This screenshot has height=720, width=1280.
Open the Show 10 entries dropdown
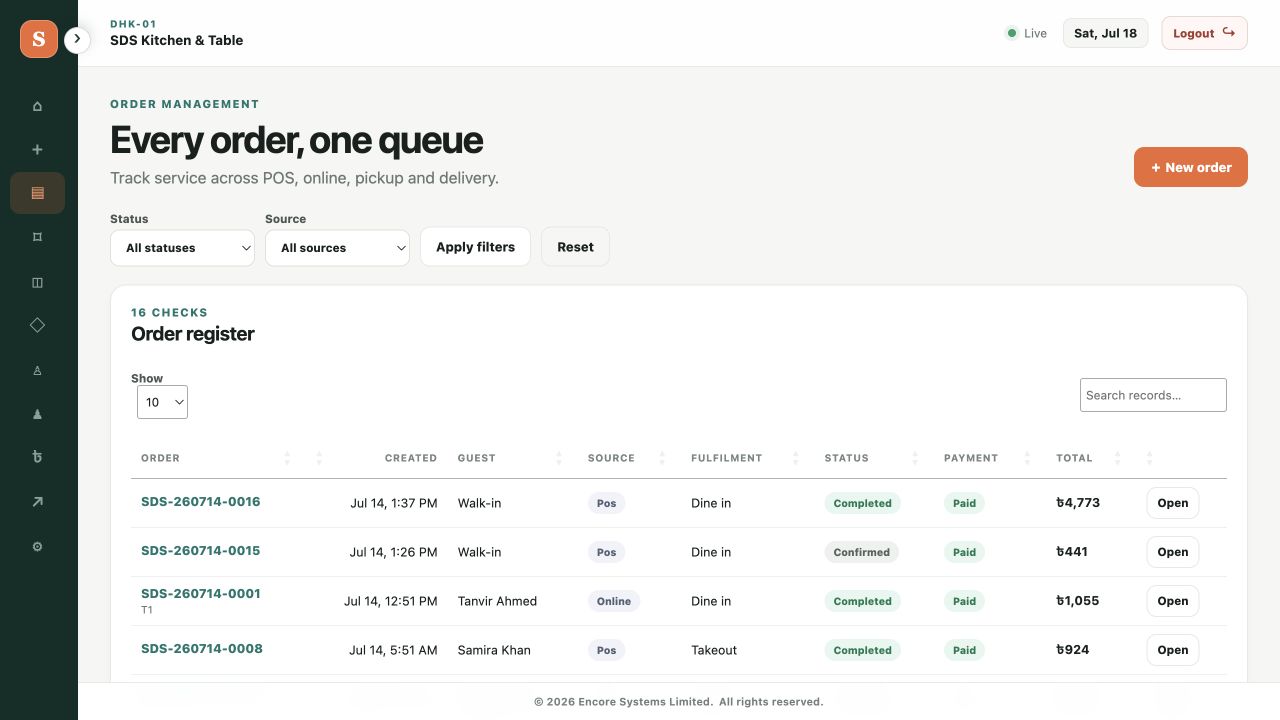tap(162, 402)
